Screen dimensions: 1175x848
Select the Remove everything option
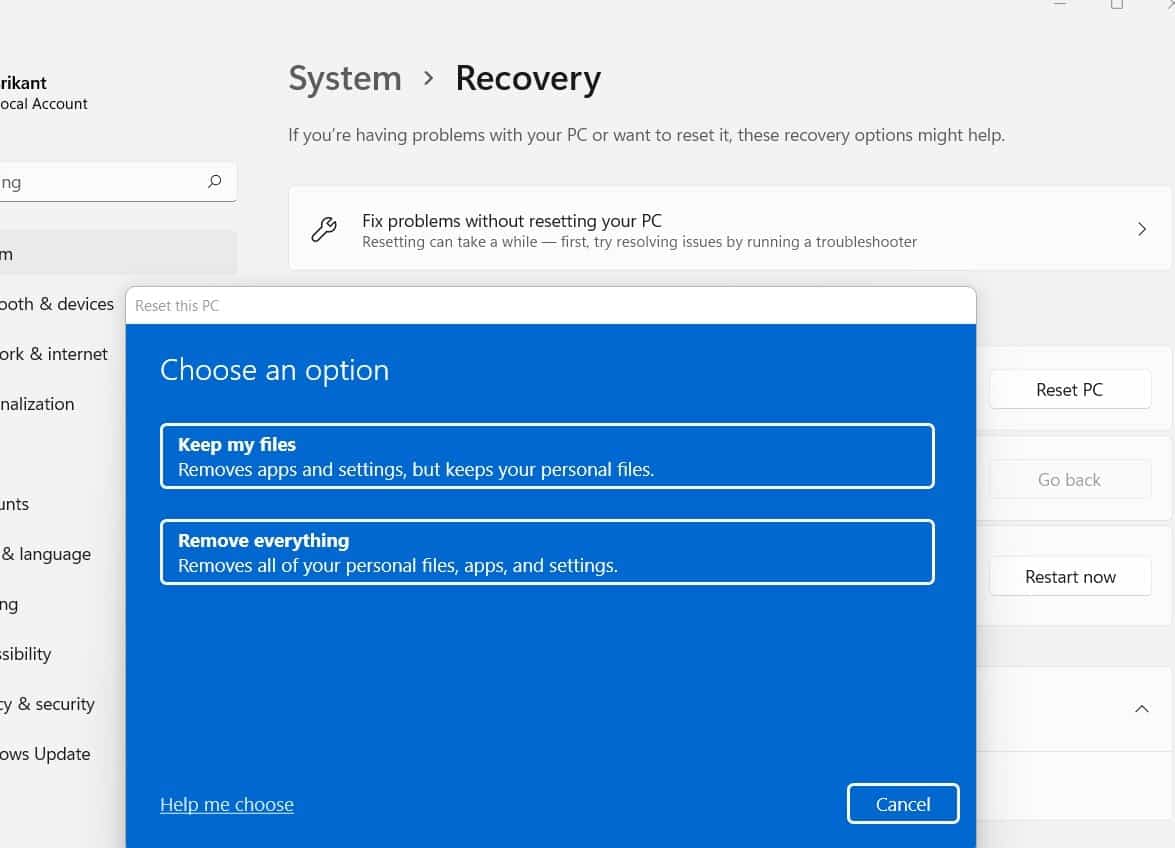click(547, 552)
